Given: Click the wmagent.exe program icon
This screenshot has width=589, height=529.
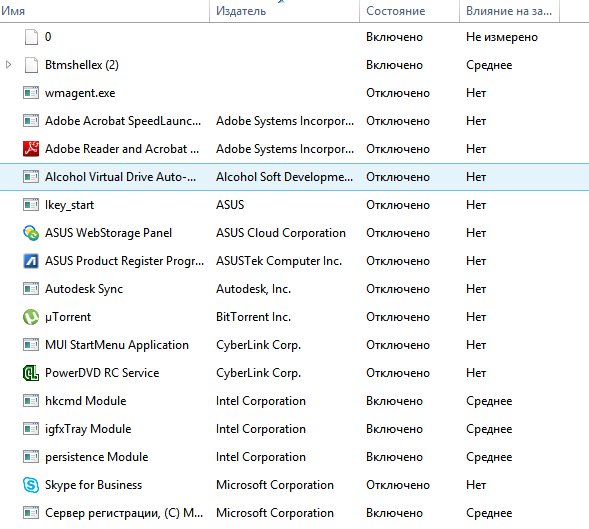Looking at the screenshot, I should [31, 93].
